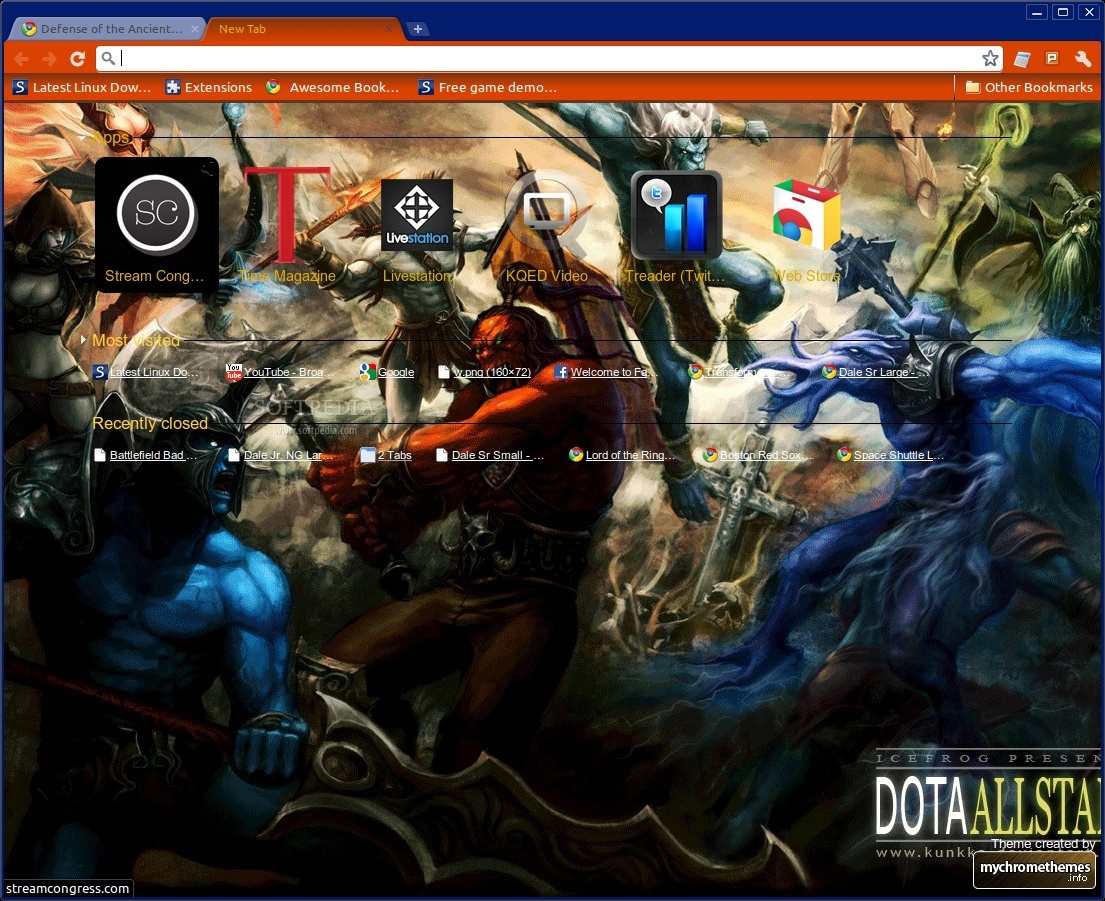Go back using the back arrow
Screen dimensions: 1105x901
pyautogui.click(x=22, y=59)
